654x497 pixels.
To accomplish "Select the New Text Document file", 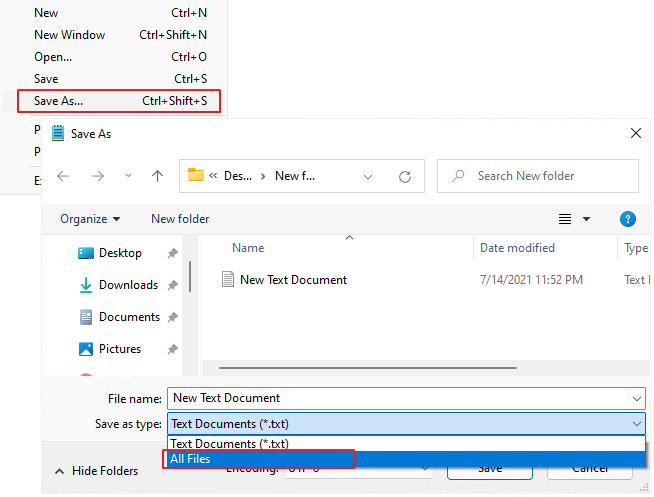I will coord(293,280).
